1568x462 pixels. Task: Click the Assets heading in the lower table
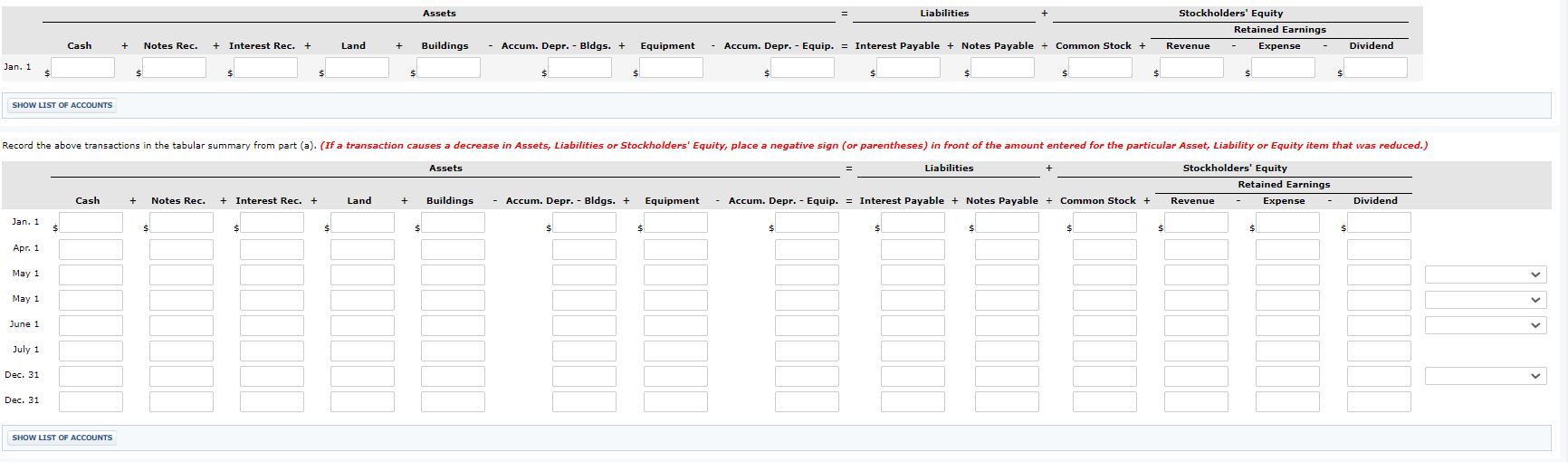pos(445,168)
